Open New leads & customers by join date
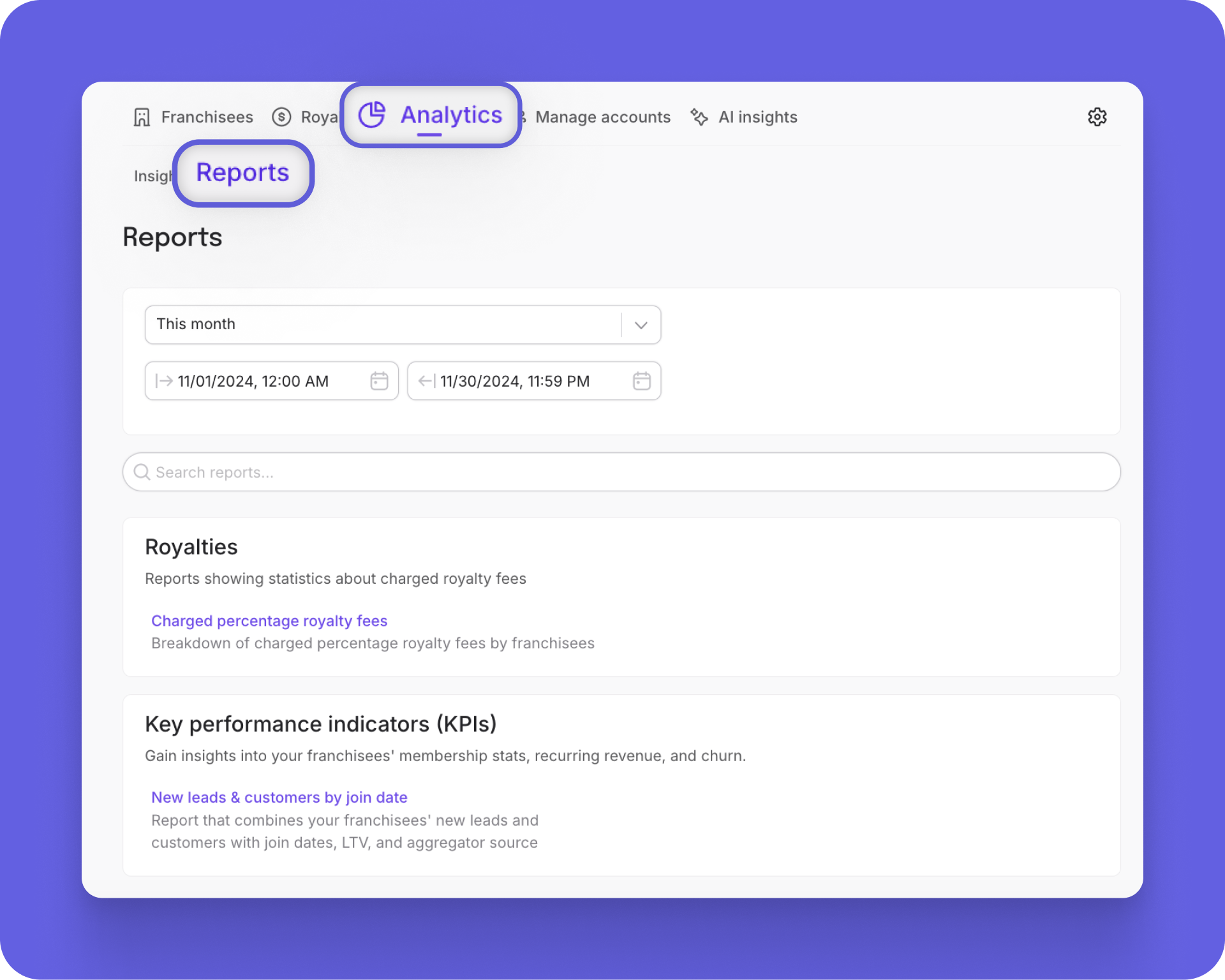 [279, 798]
